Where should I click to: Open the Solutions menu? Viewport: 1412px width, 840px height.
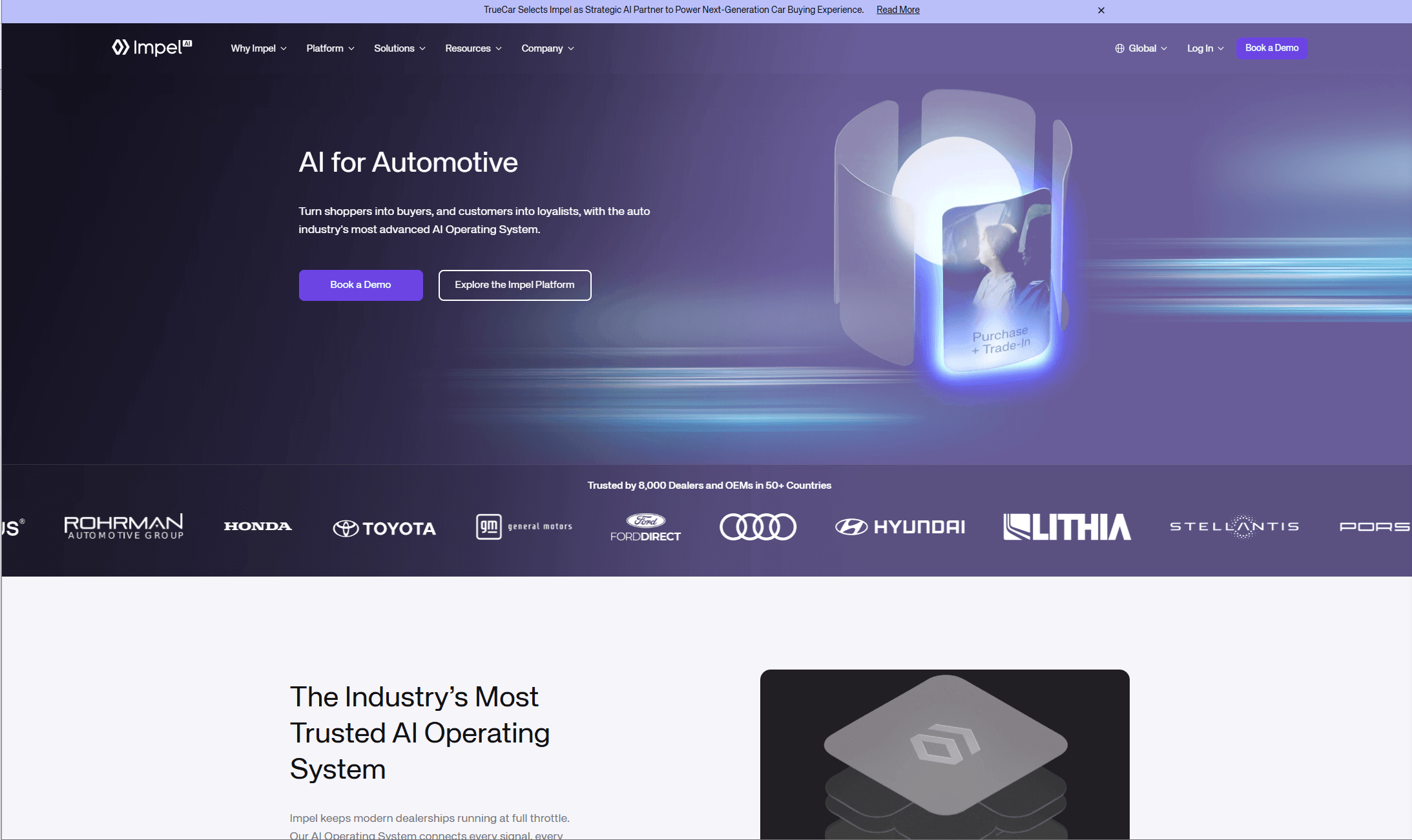click(400, 48)
